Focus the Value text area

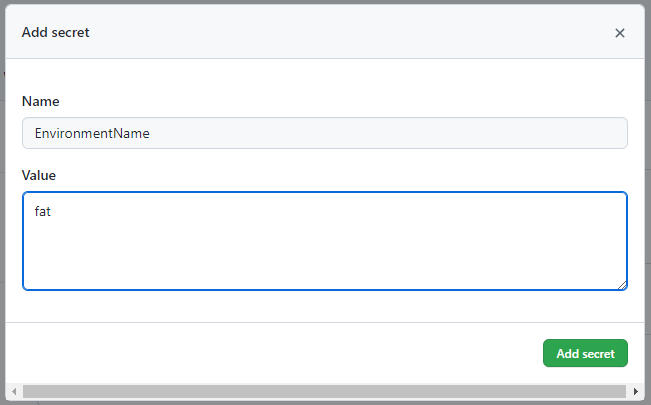click(324, 241)
